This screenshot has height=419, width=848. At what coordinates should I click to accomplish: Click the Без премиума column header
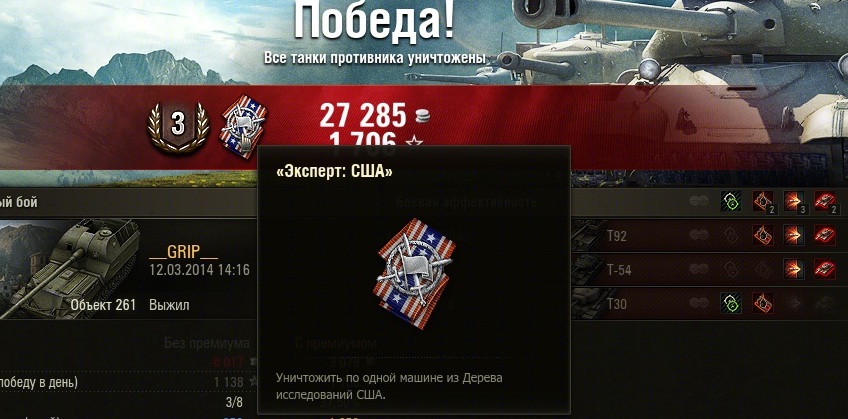pyautogui.click(x=207, y=343)
